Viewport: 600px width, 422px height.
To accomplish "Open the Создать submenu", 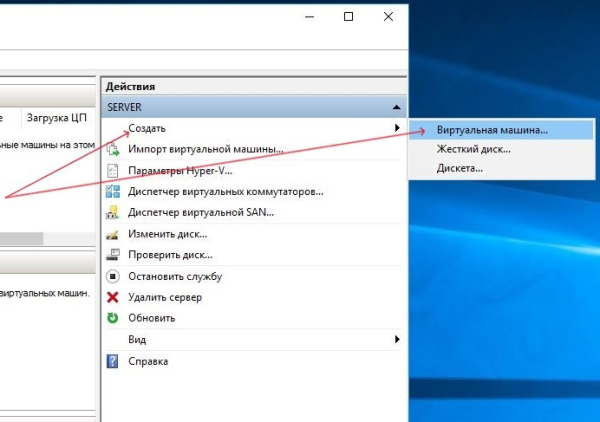I will click(x=253, y=128).
